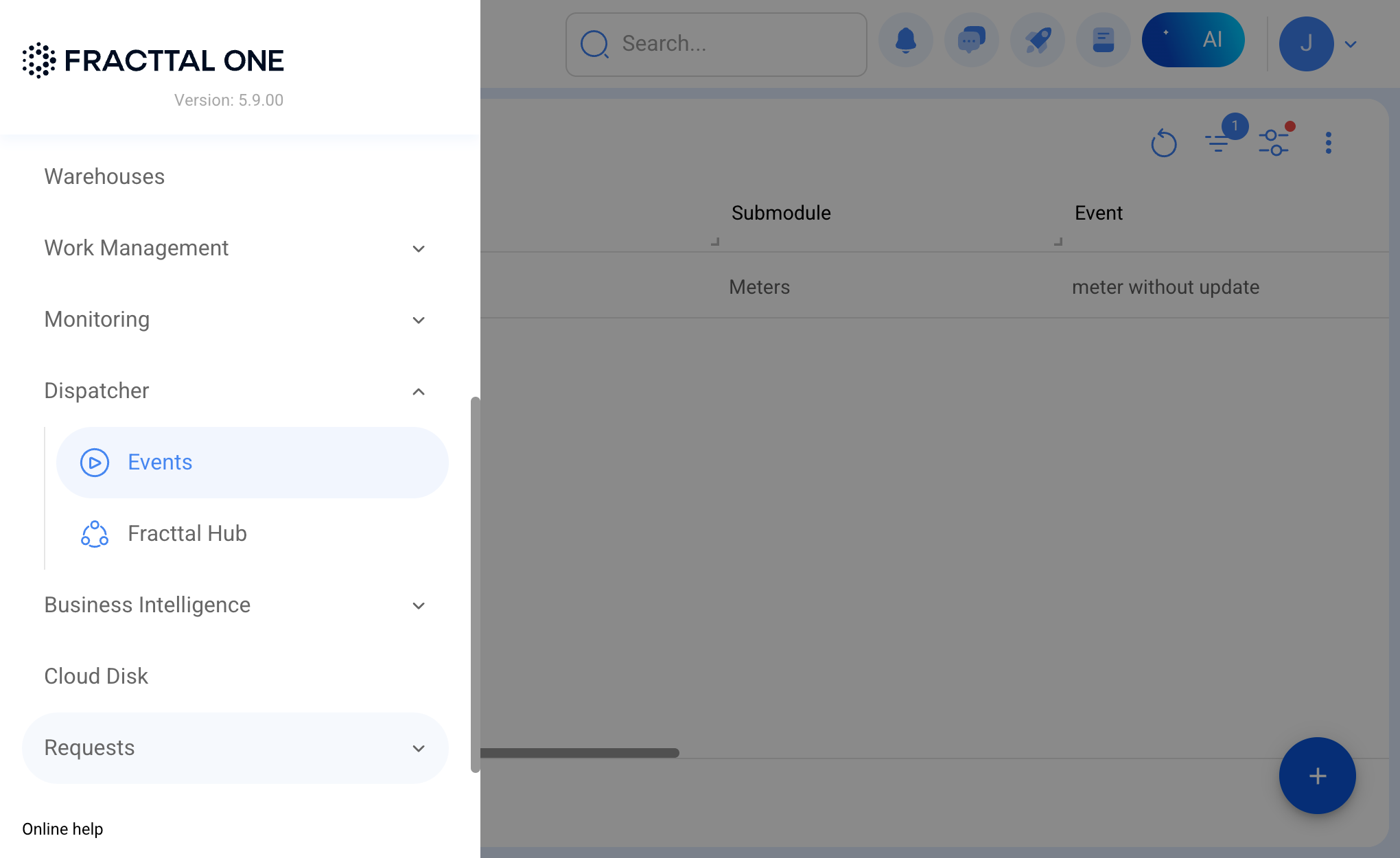The image size is (1400, 858).
Task: Click the table horizontal scrollbar
Action: (x=580, y=753)
